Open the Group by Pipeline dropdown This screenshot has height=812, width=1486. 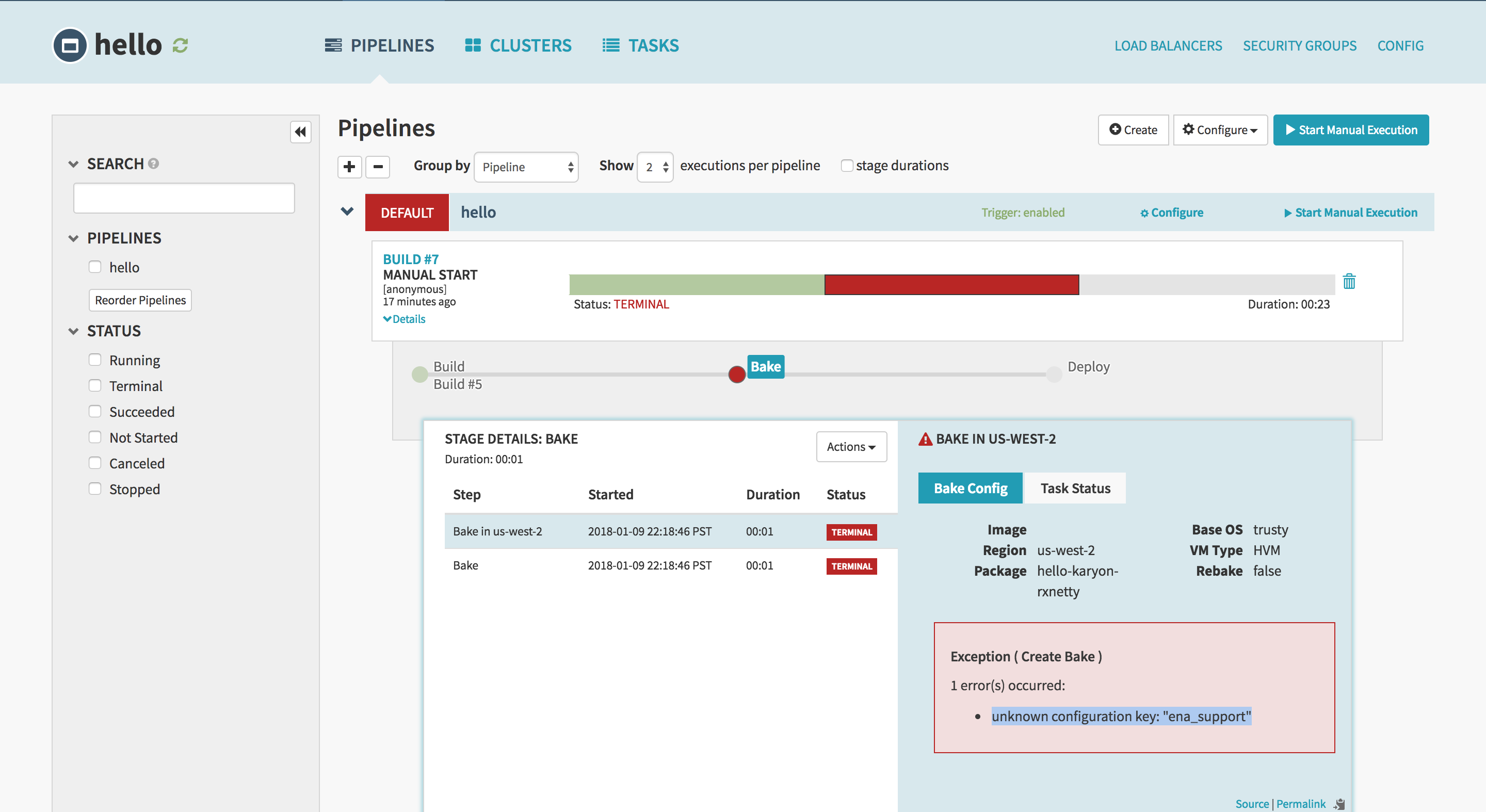tap(526, 167)
